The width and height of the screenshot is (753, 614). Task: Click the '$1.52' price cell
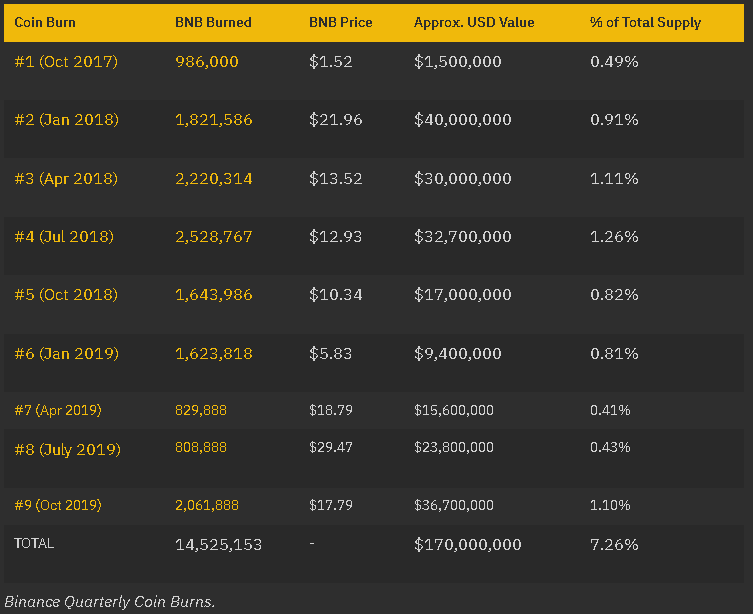pyautogui.click(x=331, y=61)
